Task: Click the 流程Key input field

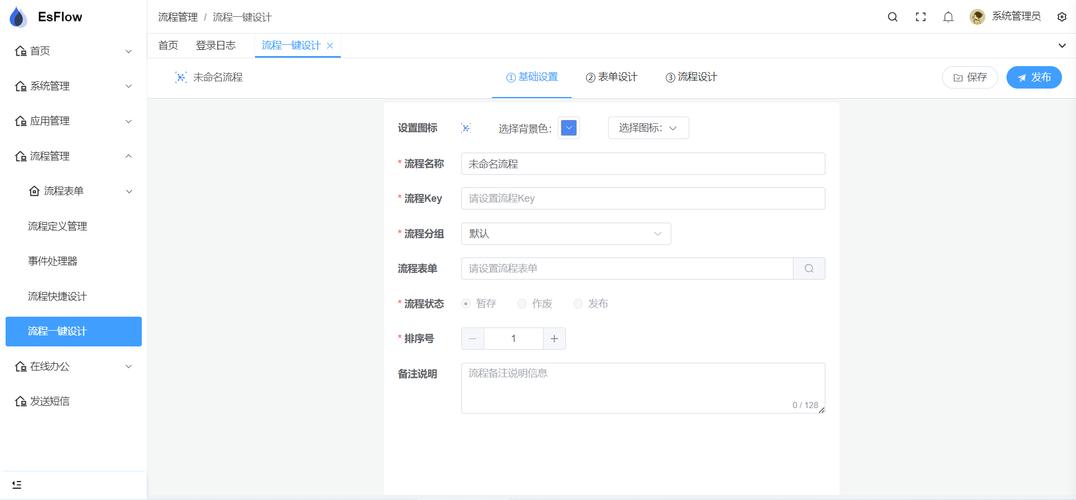Action: coord(643,199)
